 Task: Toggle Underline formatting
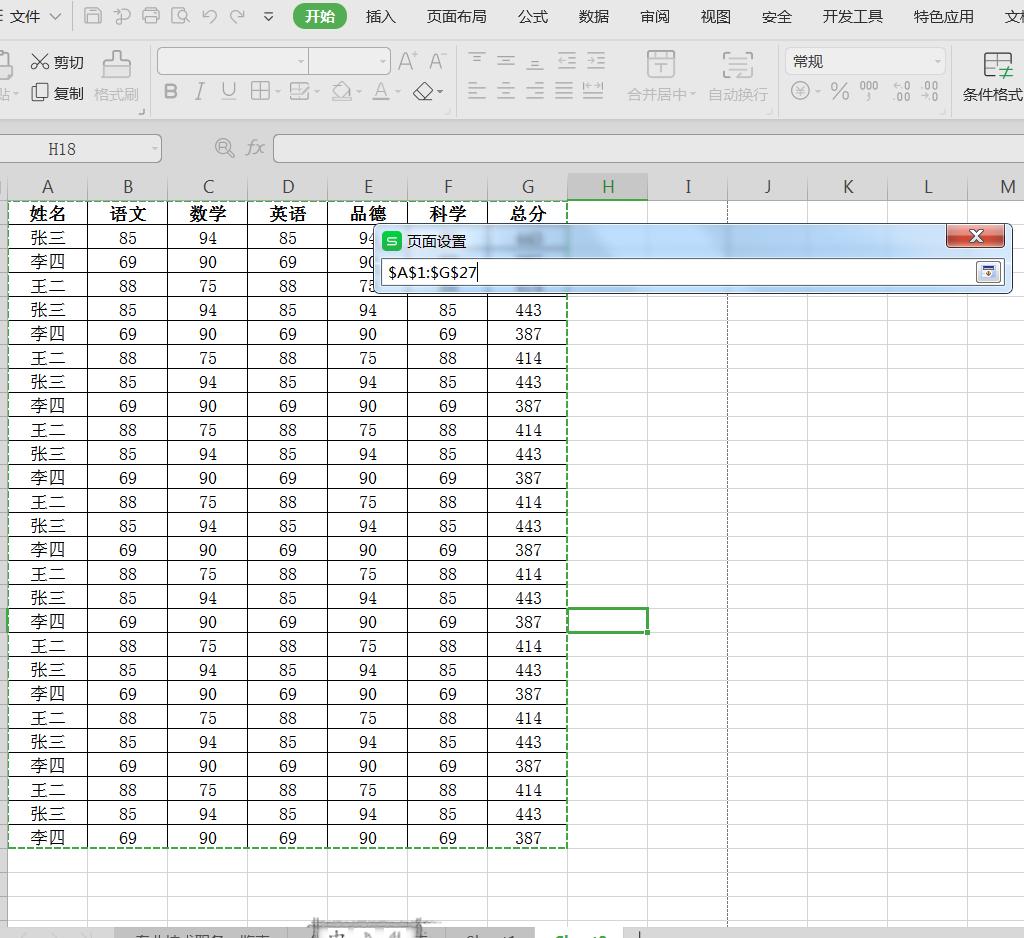coord(229,92)
